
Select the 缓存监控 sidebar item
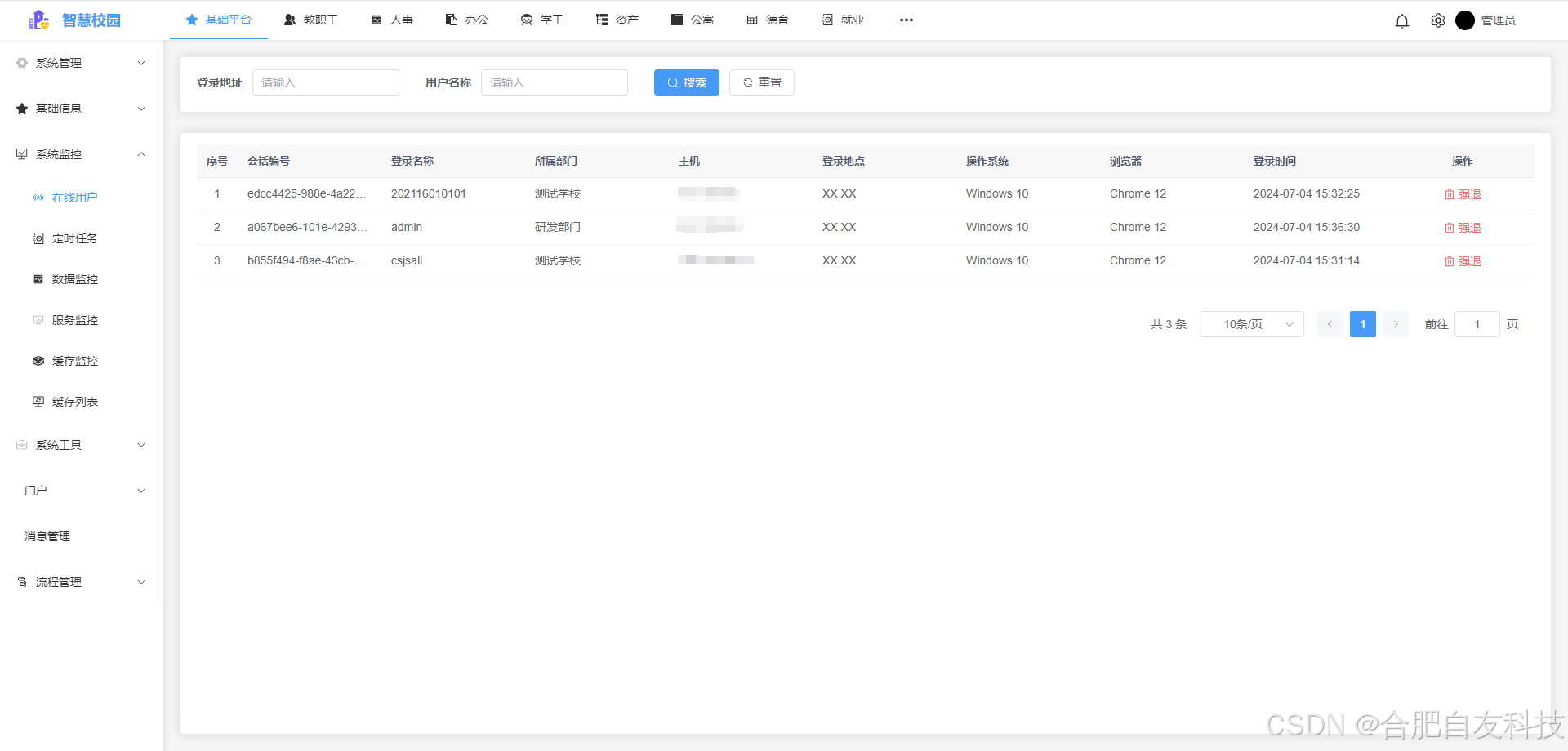point(74,361)
